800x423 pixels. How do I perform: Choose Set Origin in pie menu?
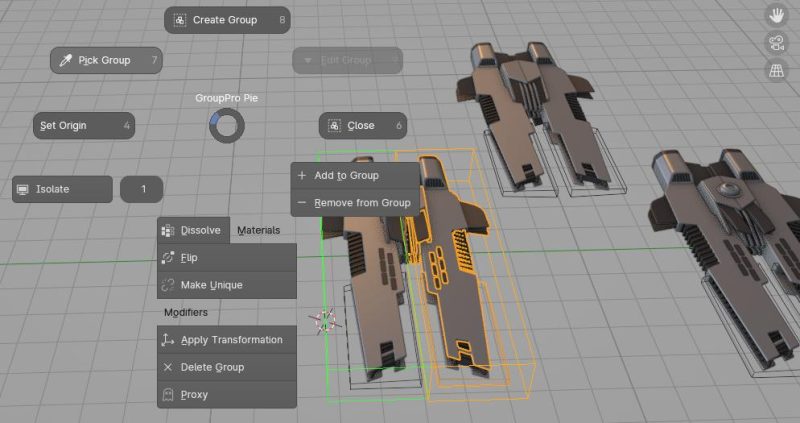[83, 126]
